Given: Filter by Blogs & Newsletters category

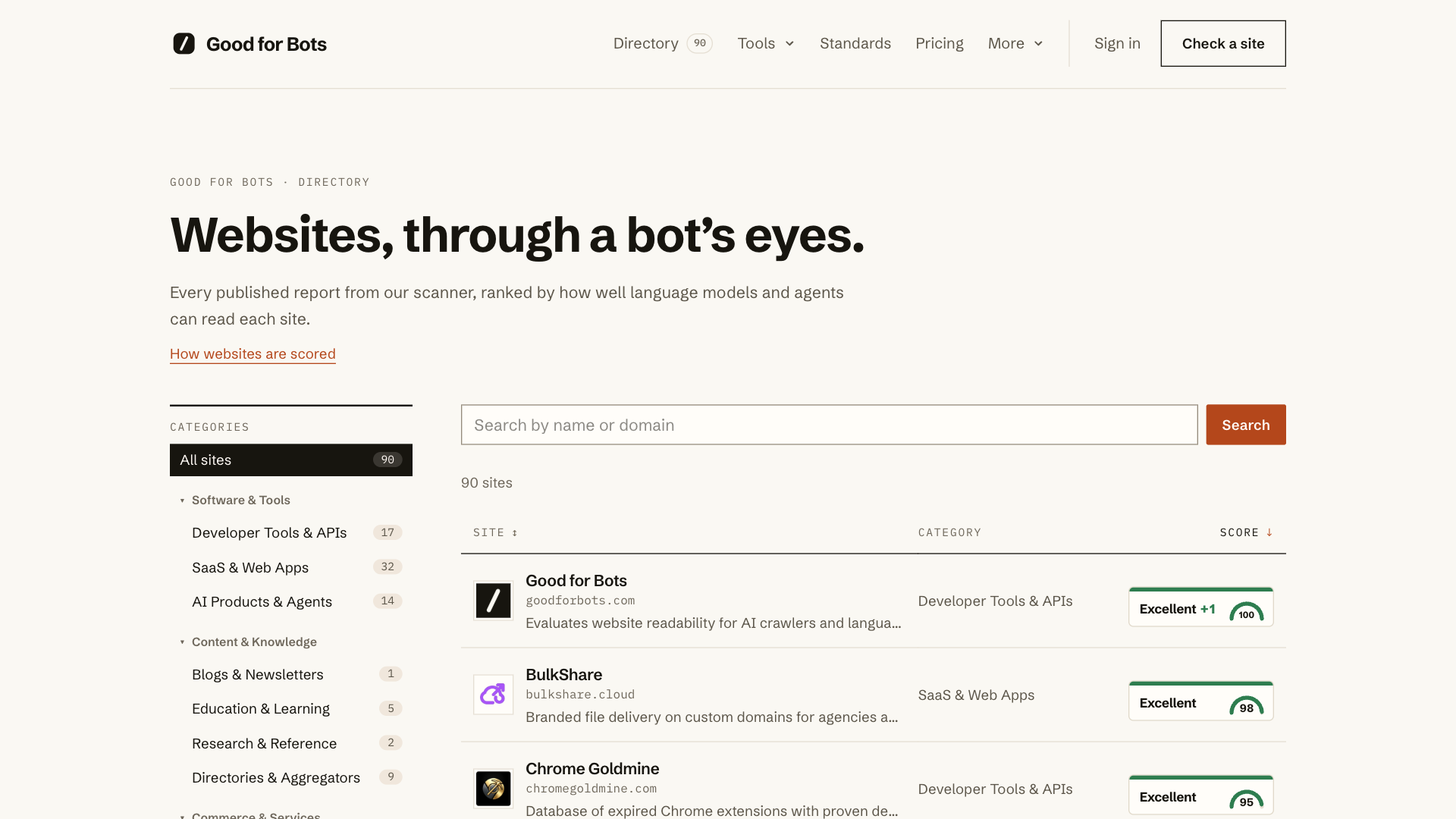Looking at the screenshot, I should 291,674.
